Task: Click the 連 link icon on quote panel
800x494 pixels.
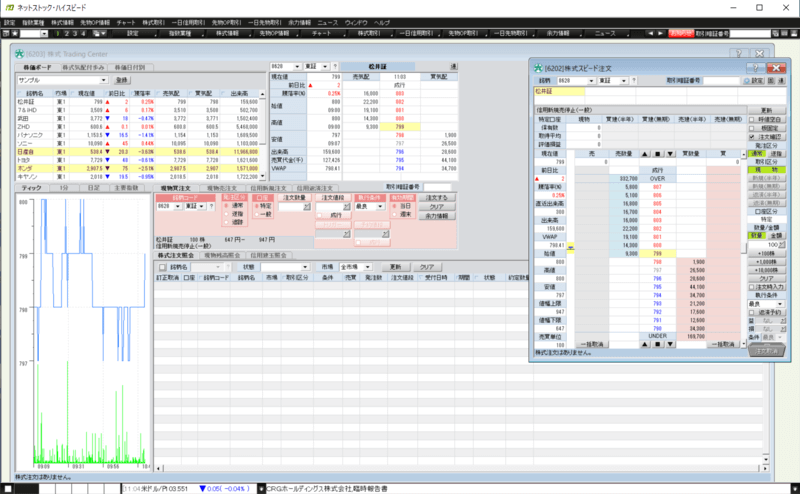Action: click(x=453, y=66)
